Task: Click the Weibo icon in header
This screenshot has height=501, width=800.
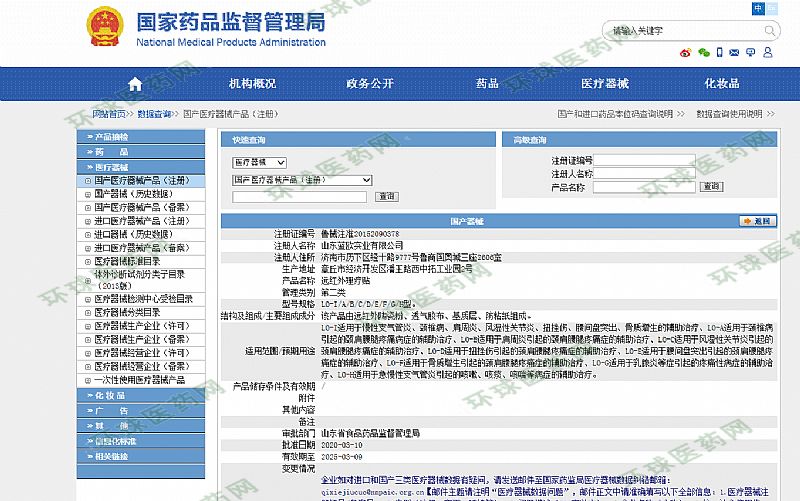Action: coord(686,52)
